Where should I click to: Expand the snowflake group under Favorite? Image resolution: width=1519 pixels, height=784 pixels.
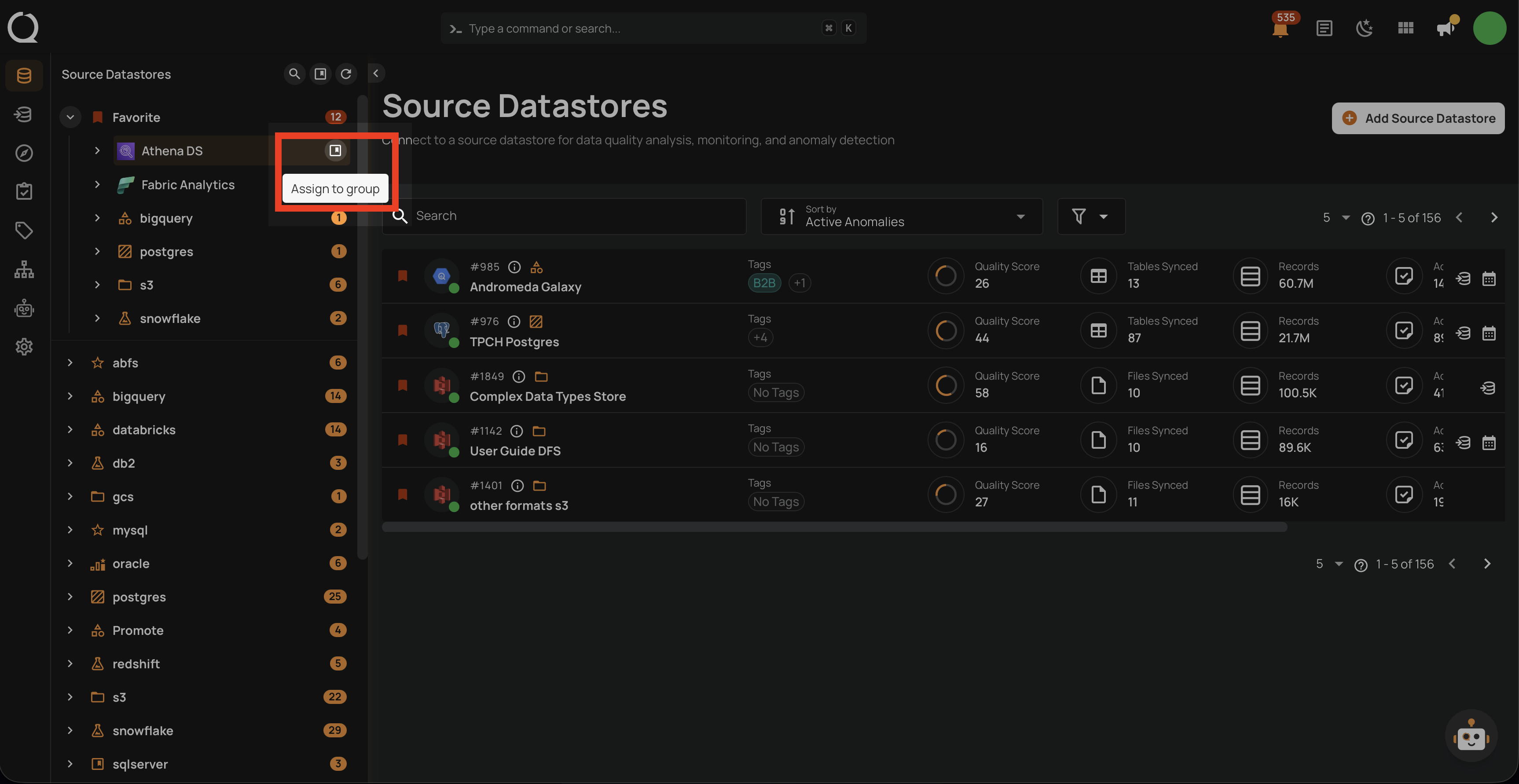tap(97, 318)
